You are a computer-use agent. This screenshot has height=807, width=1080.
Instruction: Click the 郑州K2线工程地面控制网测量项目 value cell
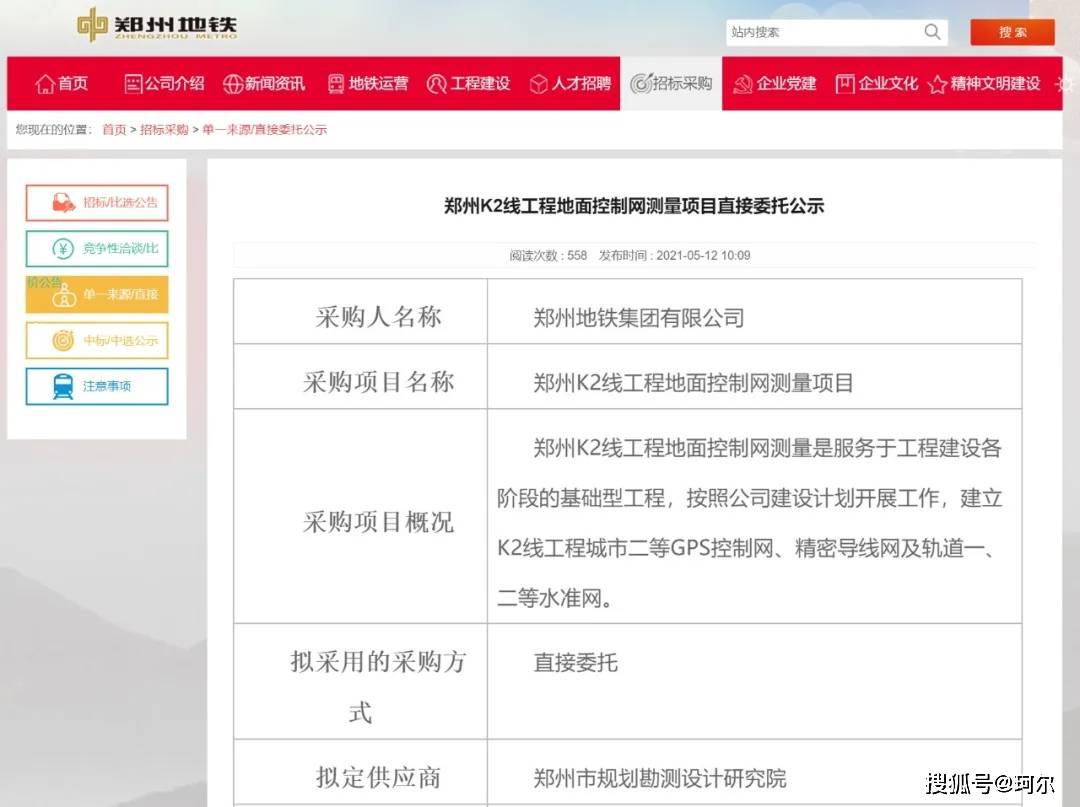pos(754,377)
